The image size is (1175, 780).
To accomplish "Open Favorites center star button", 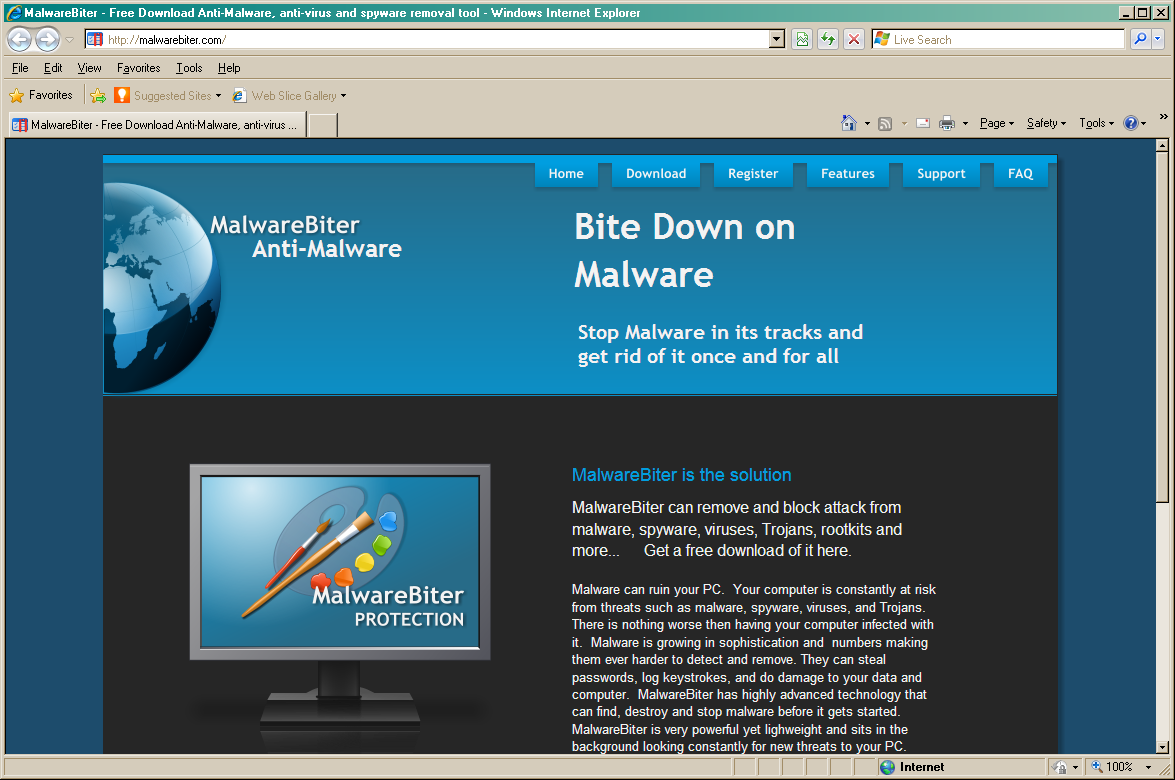I will [40, 95].
